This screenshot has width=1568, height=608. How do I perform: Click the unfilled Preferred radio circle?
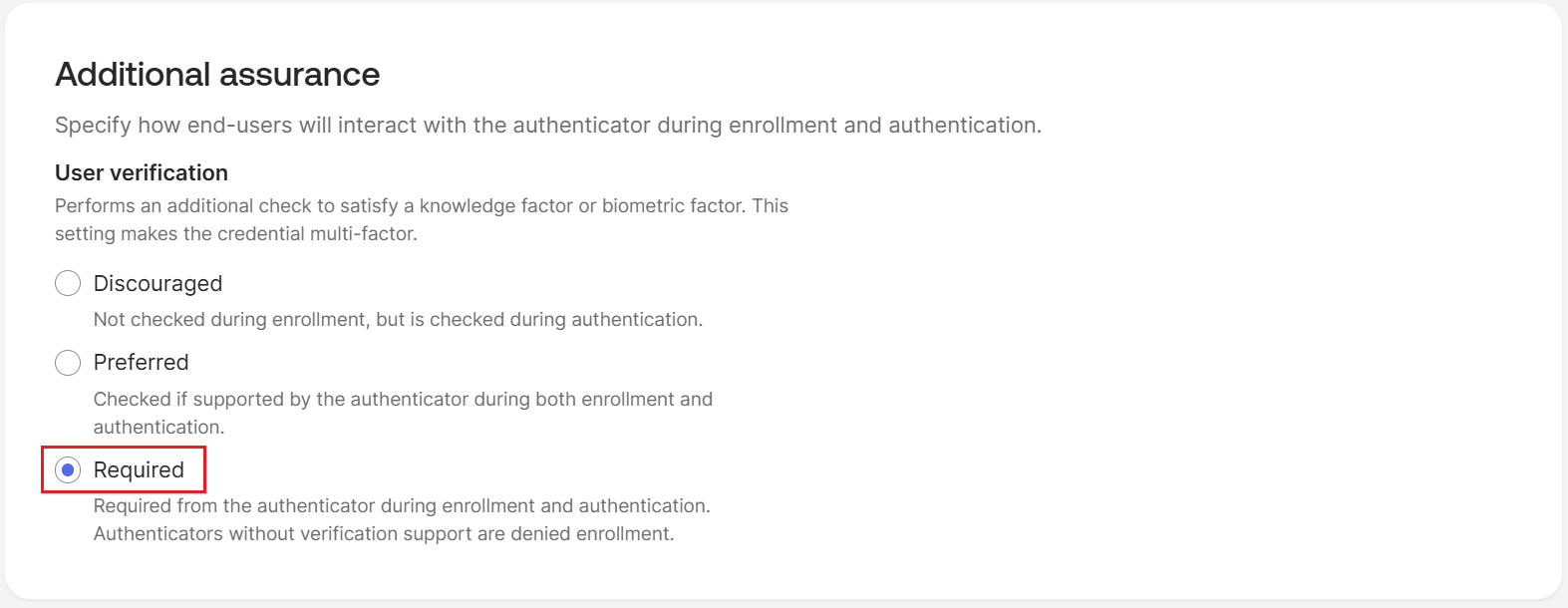click(67, 363)
